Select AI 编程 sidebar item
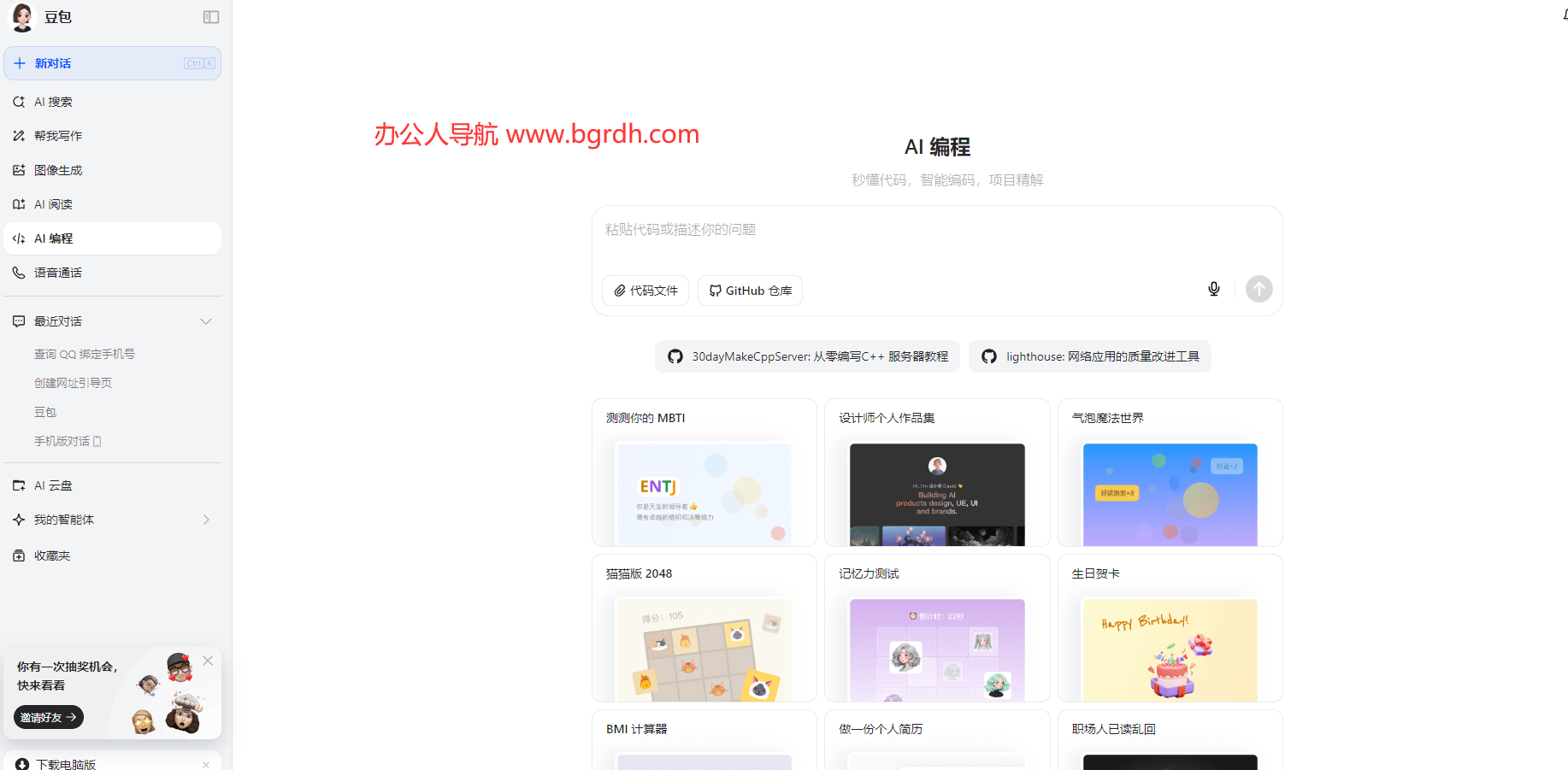 click(112, 238)
